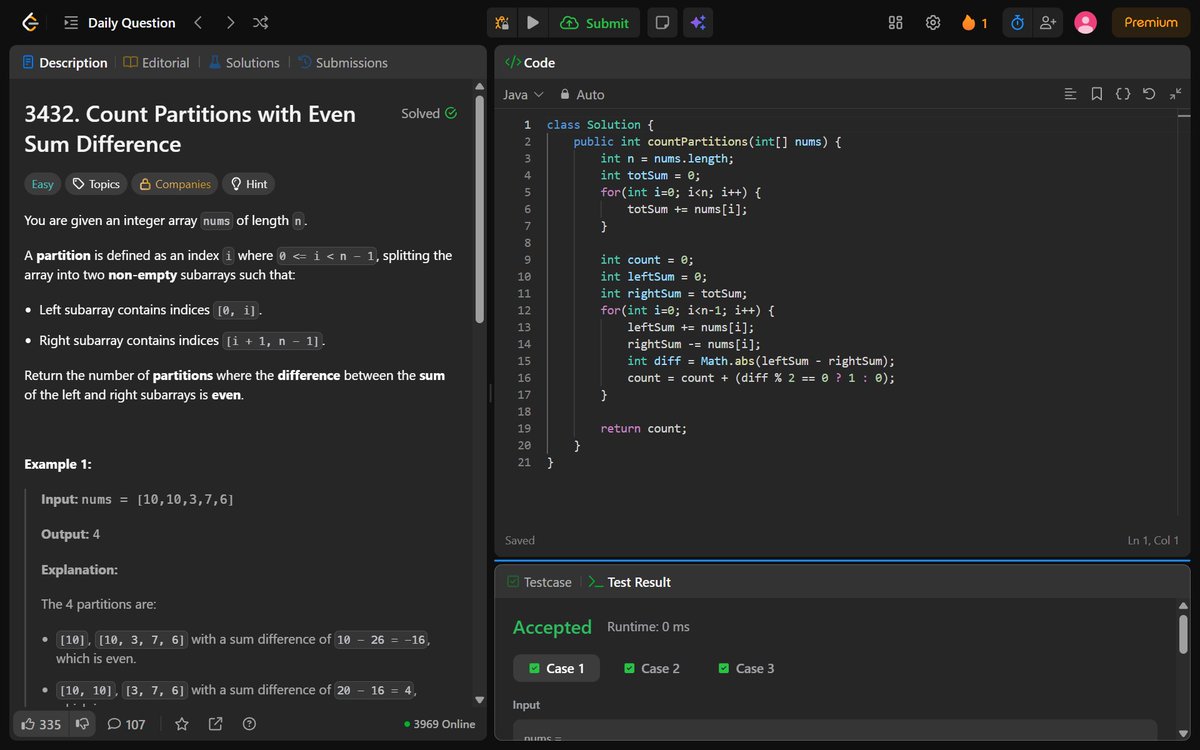Click the Saved status text
Image resolution: width=1200 pixels, height=750 pixels.
[x=520, y=540]
